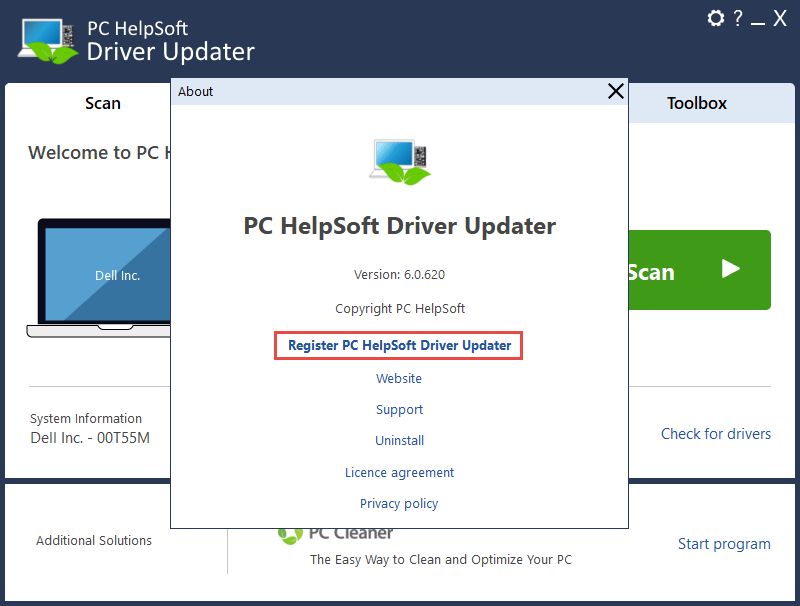Switch to the Scan tab
Image resolution: width=800 pixels, height=606 pixels.
tap(103, 103)
